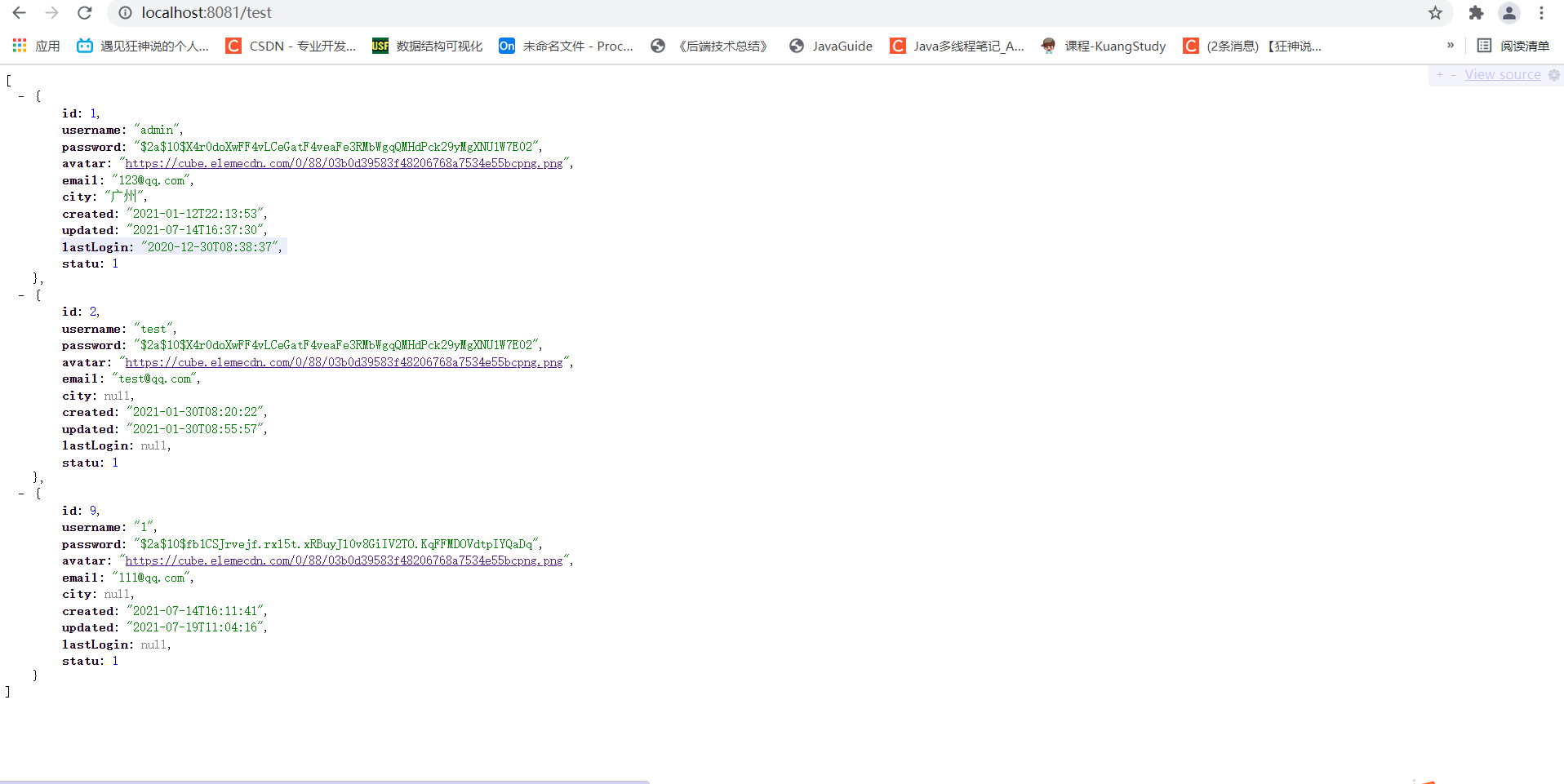Go back with the browser back arrow
This screenshot has height=784, width=1564.
pyautogui.click(x=19, y=13)
